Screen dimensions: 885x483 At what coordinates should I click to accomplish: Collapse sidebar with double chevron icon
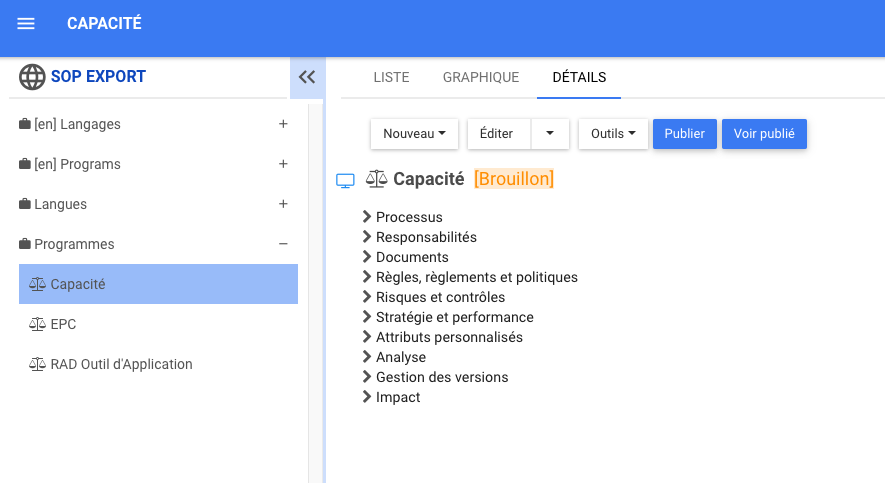point(307,77)
